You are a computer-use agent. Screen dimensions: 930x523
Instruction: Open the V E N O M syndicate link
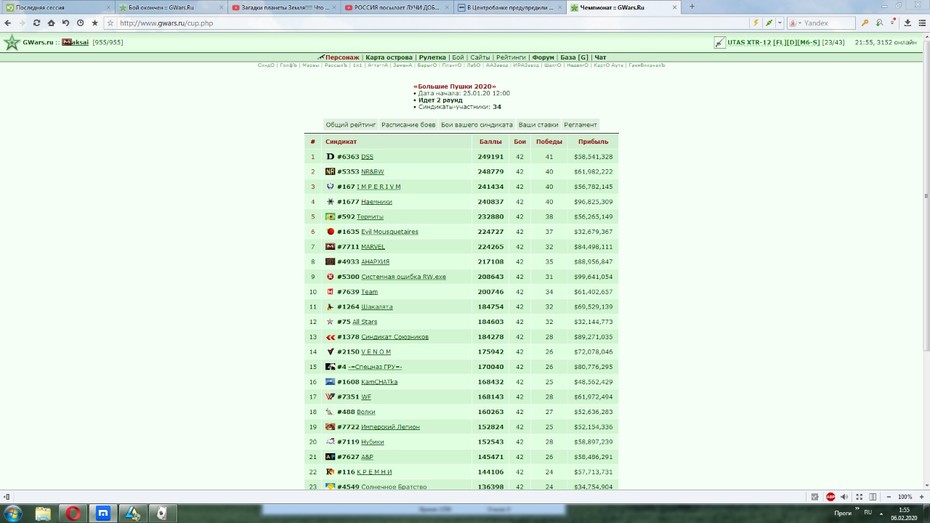coord(376,352)
